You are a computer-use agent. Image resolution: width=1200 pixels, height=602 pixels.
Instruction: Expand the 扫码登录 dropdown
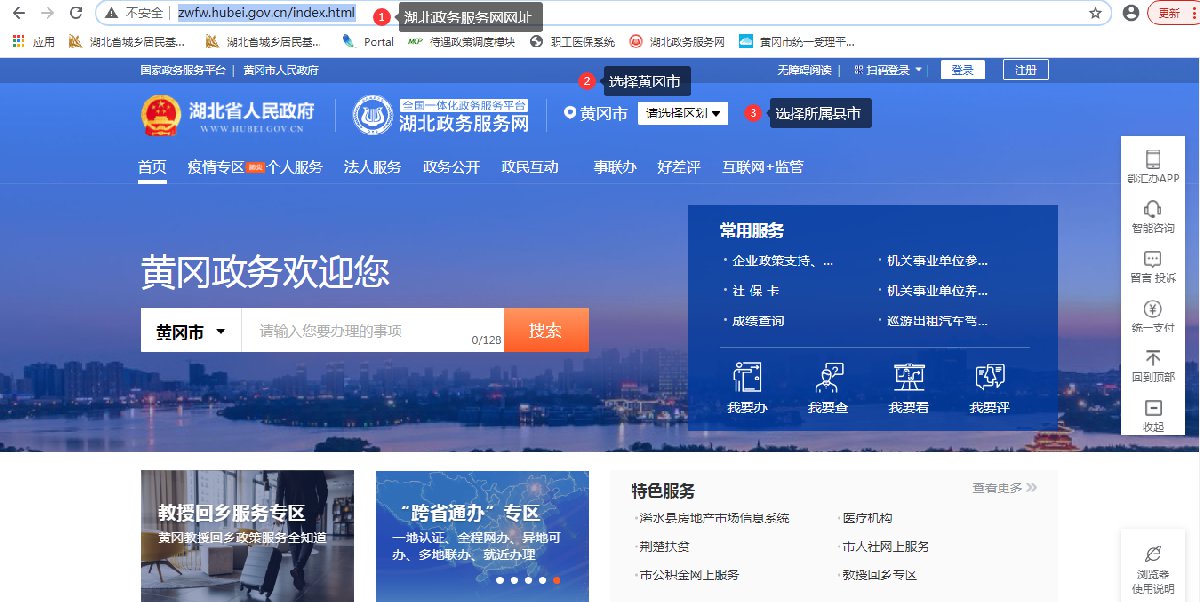pos(888,70)
